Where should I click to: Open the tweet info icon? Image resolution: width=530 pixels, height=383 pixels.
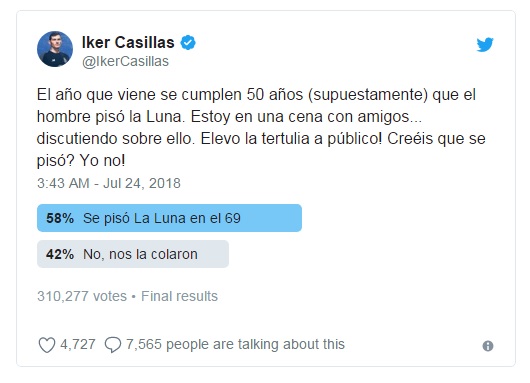pyautogui.click(x=488, y=346)
